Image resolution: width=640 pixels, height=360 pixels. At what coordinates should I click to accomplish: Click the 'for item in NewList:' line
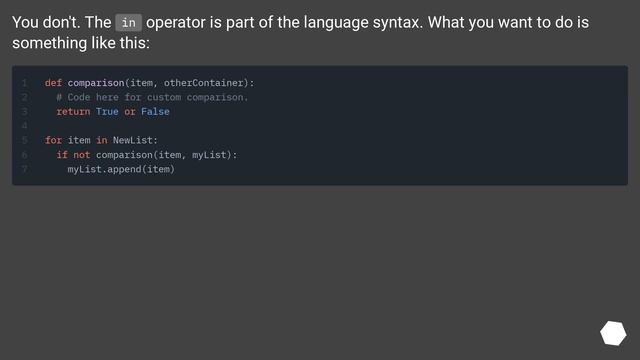[x=101, y=140]
